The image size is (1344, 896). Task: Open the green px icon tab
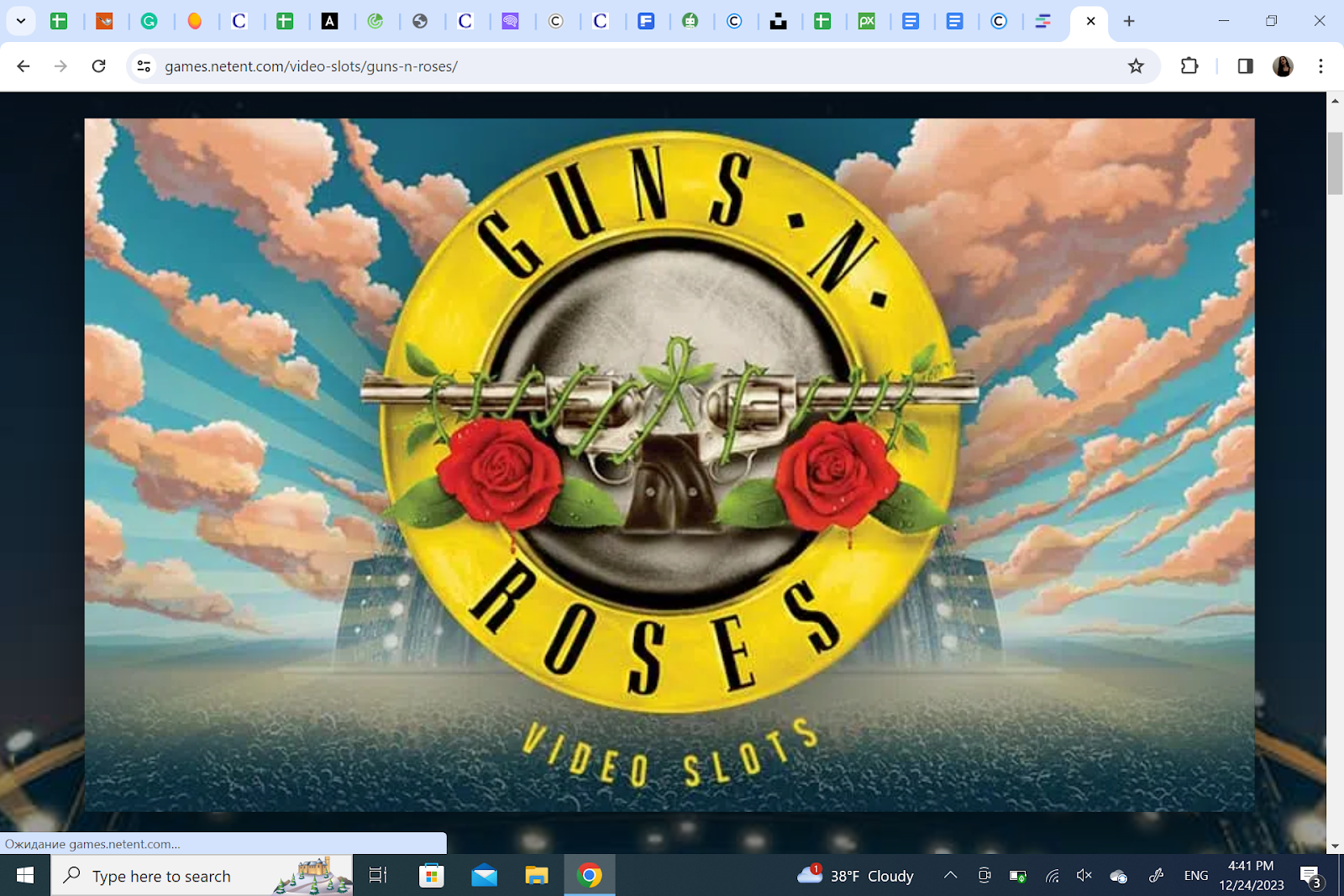tap(867, 21)
